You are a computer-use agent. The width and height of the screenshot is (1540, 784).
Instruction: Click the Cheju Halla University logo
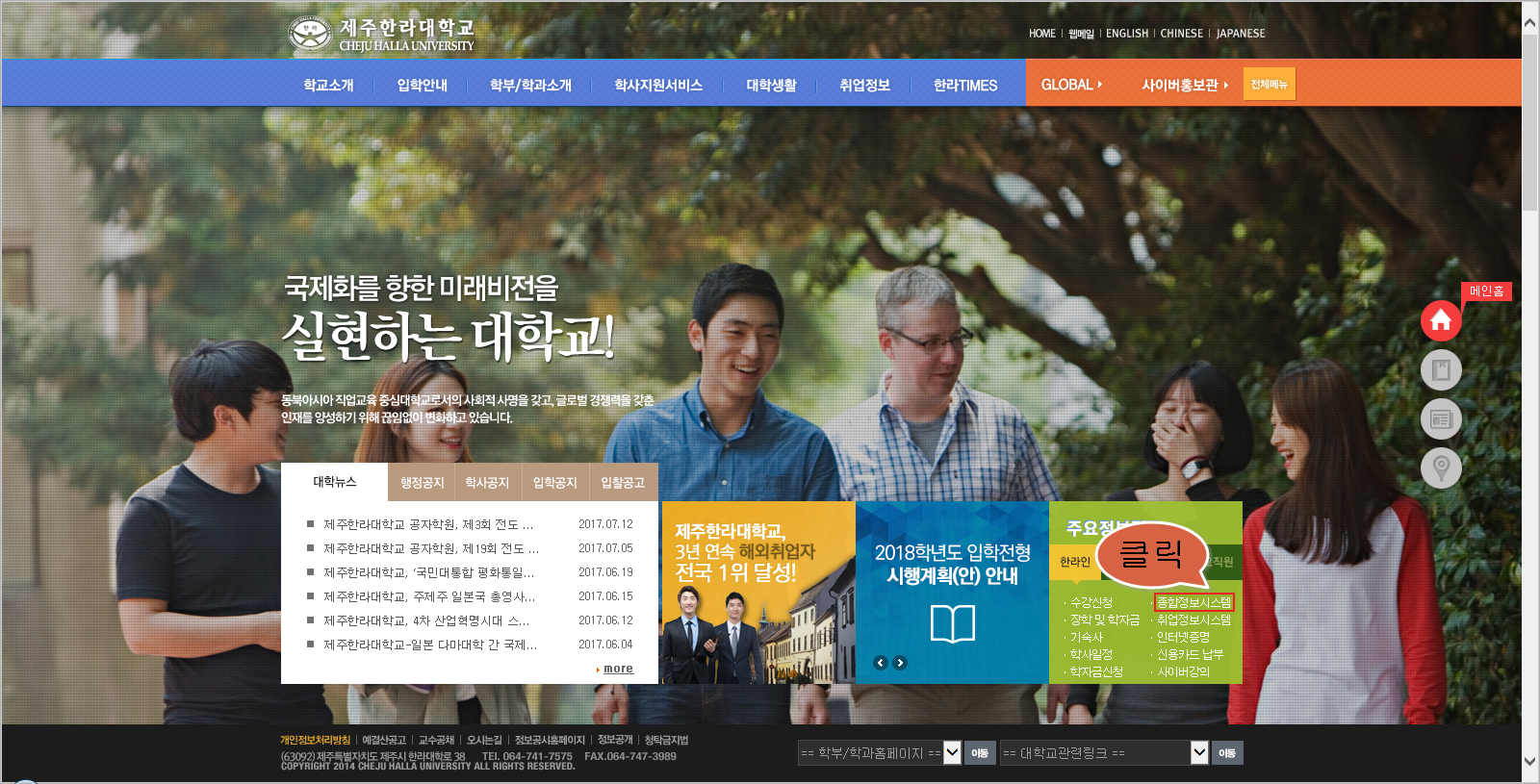(x=381, y=35)
